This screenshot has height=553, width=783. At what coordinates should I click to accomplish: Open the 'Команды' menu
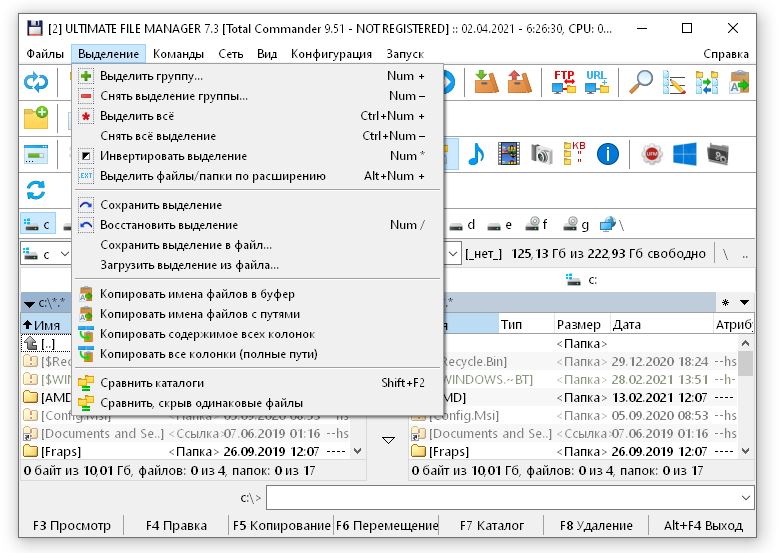click(178, 53)
